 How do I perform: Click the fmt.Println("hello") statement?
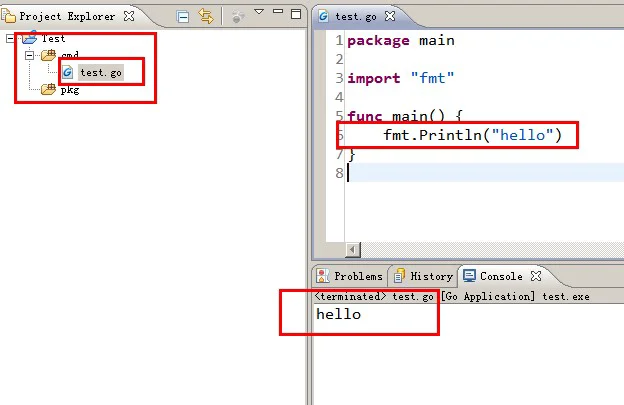click(x=472, y=135)
